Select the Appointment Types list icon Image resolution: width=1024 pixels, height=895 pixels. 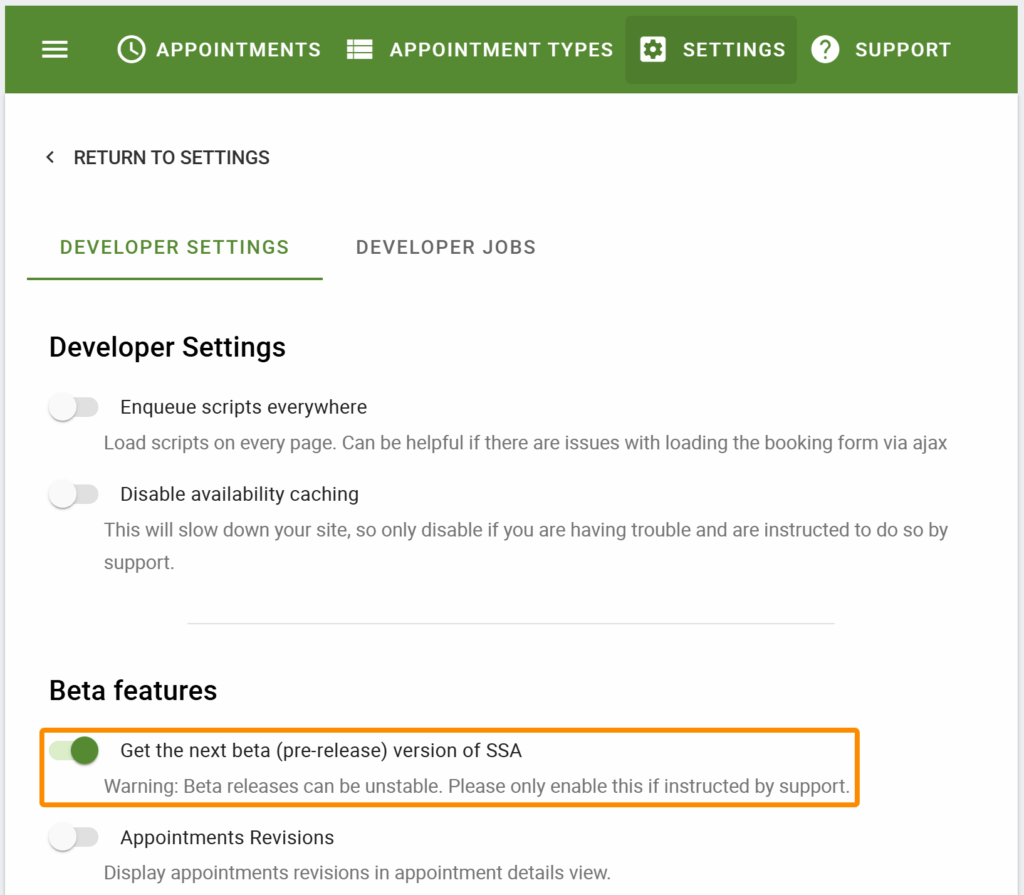tap(360, 48)
